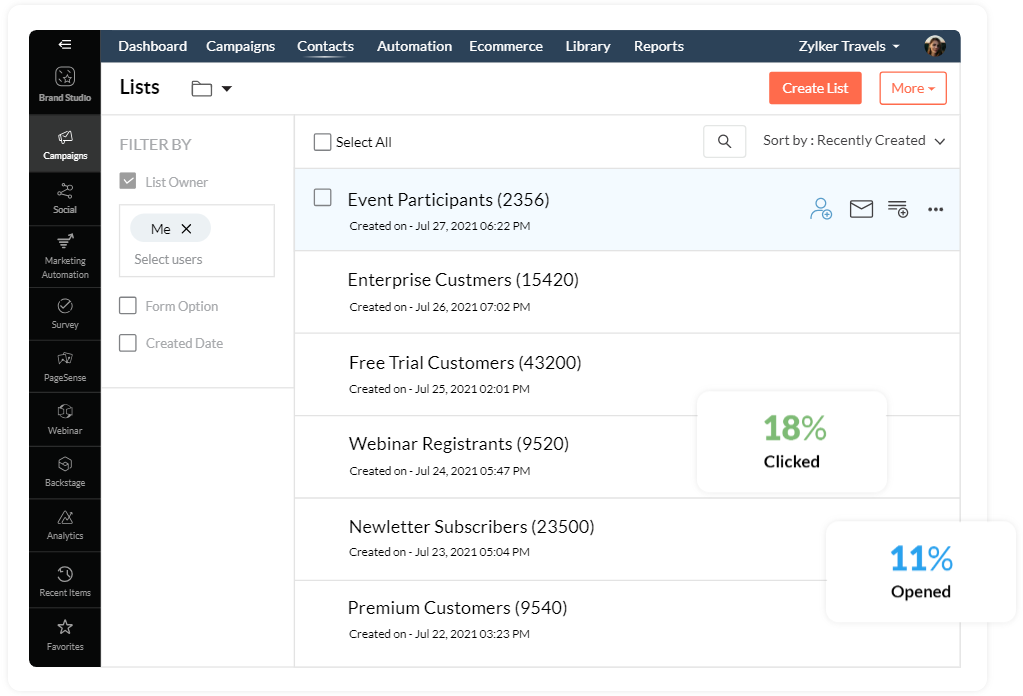The width and height of the screenshot is (1023, 696).
Task: Open Brand Studio in sidebar
Action: click(x=65, y=83)
